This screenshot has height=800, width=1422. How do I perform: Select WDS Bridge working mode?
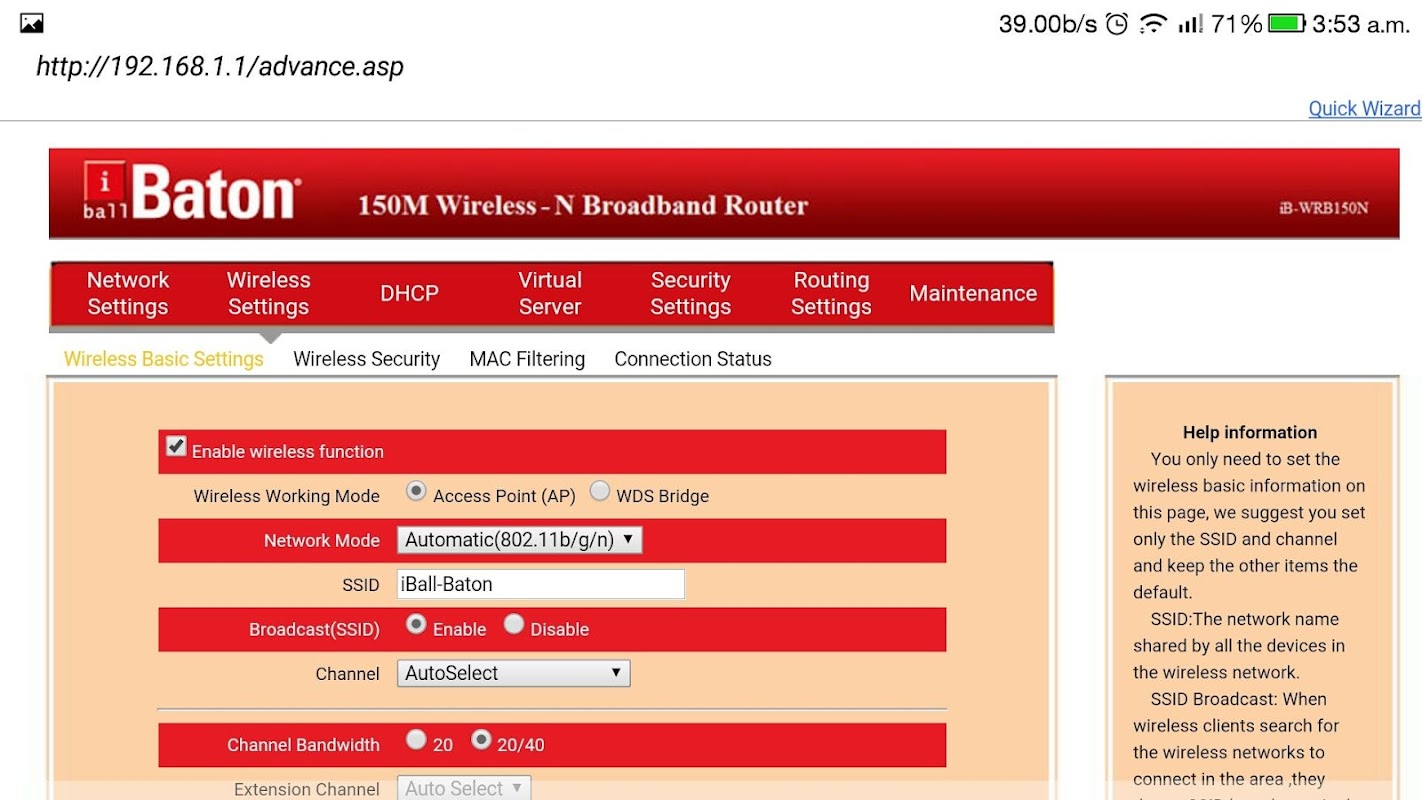click(x=600, y=491)
